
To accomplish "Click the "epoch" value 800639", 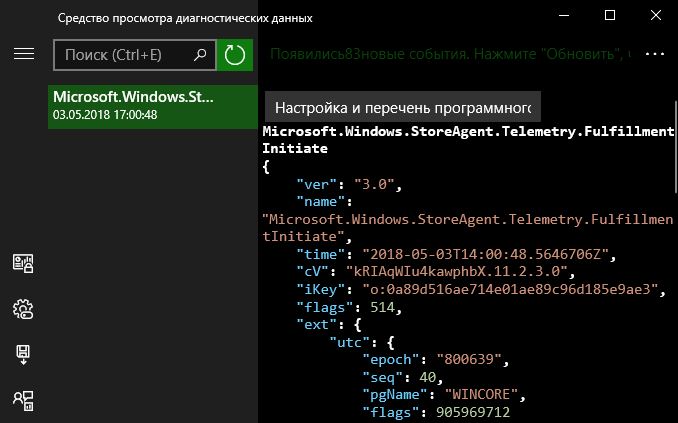I will point(469,359).
